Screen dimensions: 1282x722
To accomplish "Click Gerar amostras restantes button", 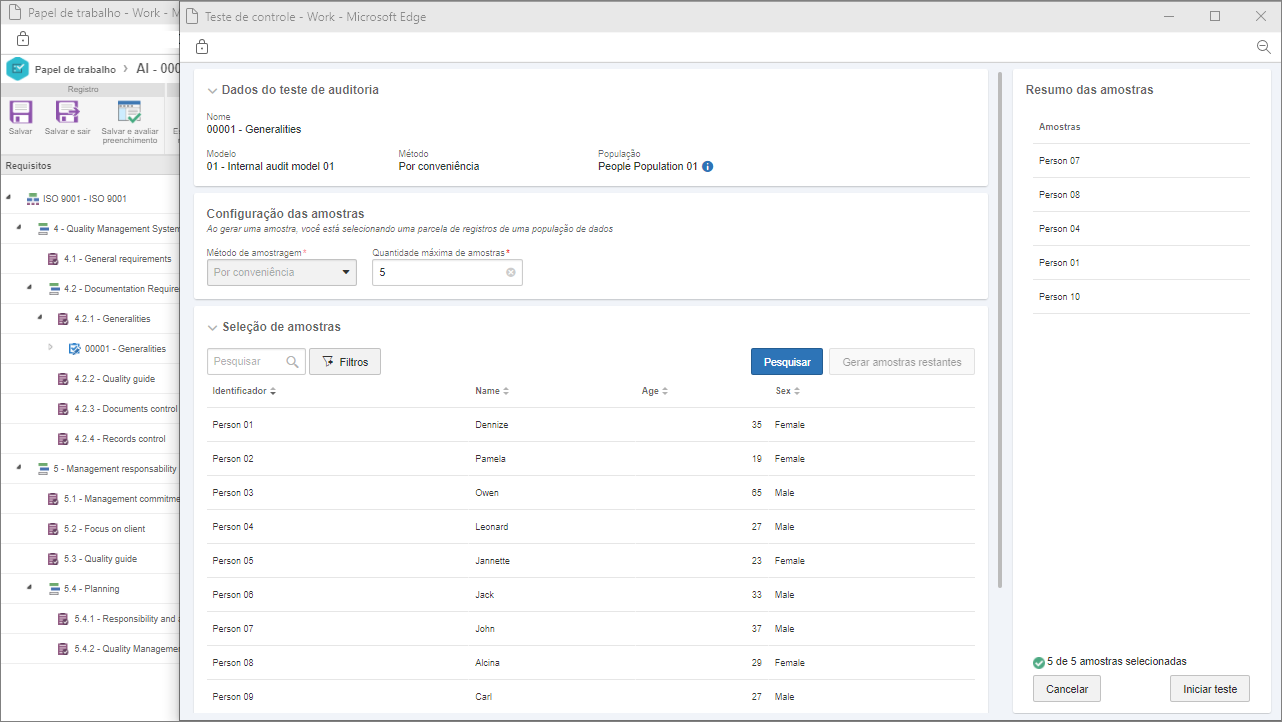I will click(x=902, y=362).
